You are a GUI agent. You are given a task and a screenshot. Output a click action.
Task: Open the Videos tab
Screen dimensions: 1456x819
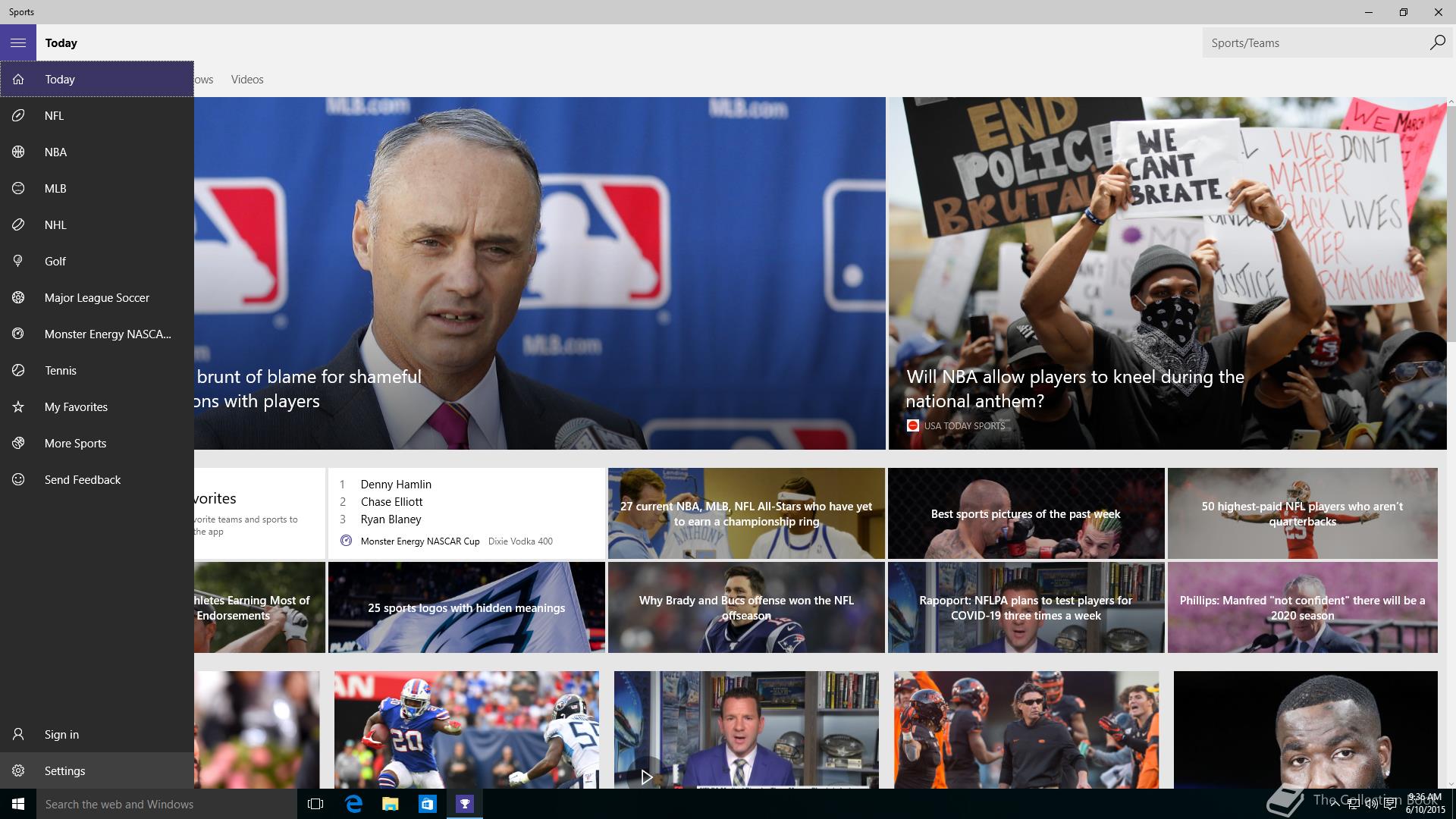pos(247,79)
